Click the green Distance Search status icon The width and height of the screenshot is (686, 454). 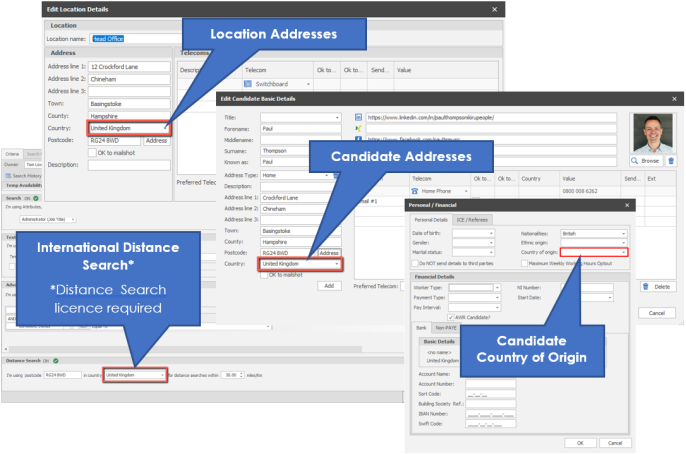54,360
